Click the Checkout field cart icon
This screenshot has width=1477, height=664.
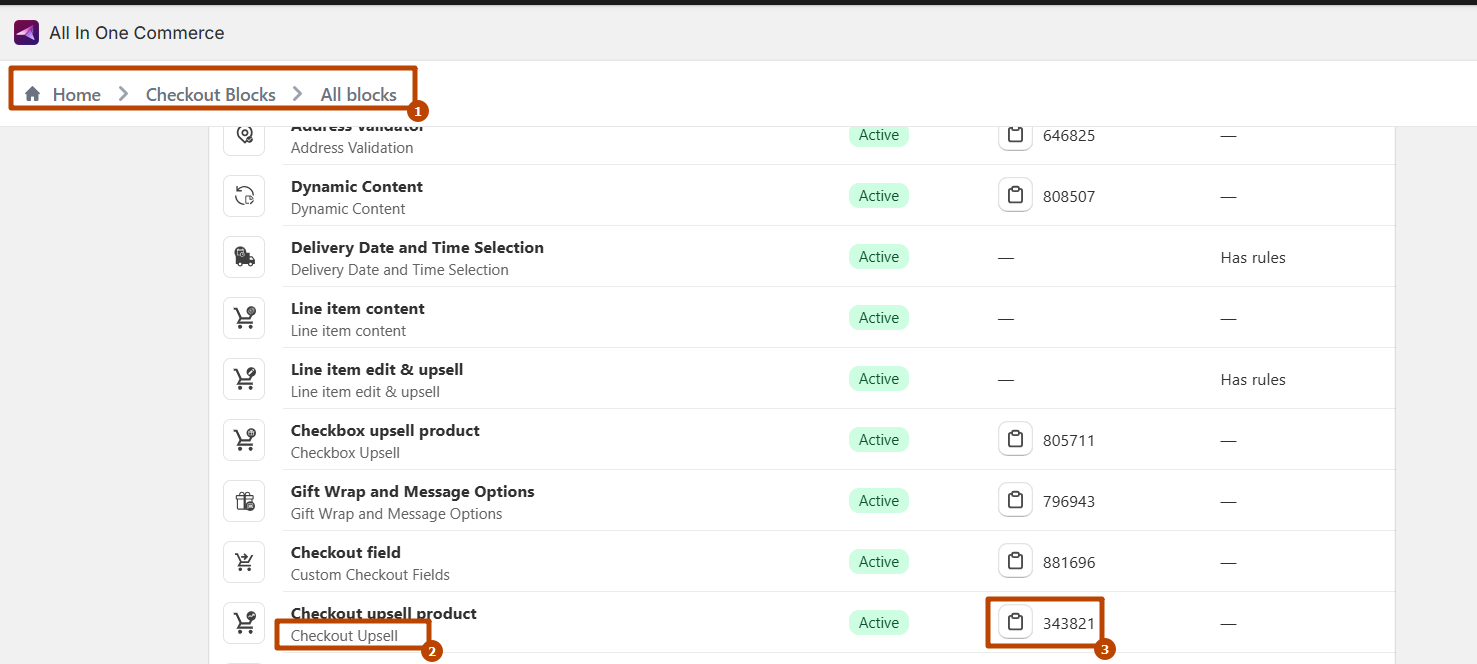pyautogui.click(x=244, y=562)
